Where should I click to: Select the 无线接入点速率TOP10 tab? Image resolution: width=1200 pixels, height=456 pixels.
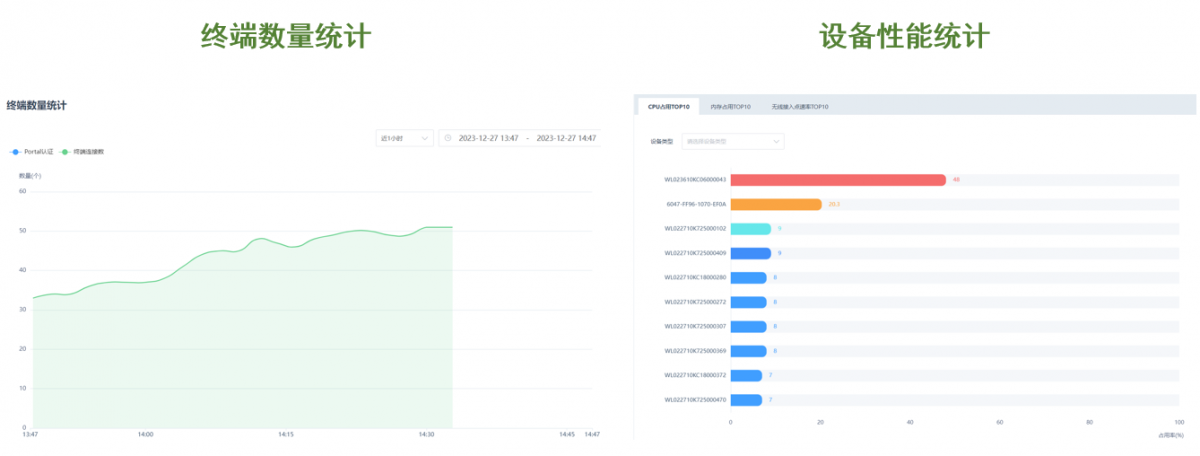point(799,106)
